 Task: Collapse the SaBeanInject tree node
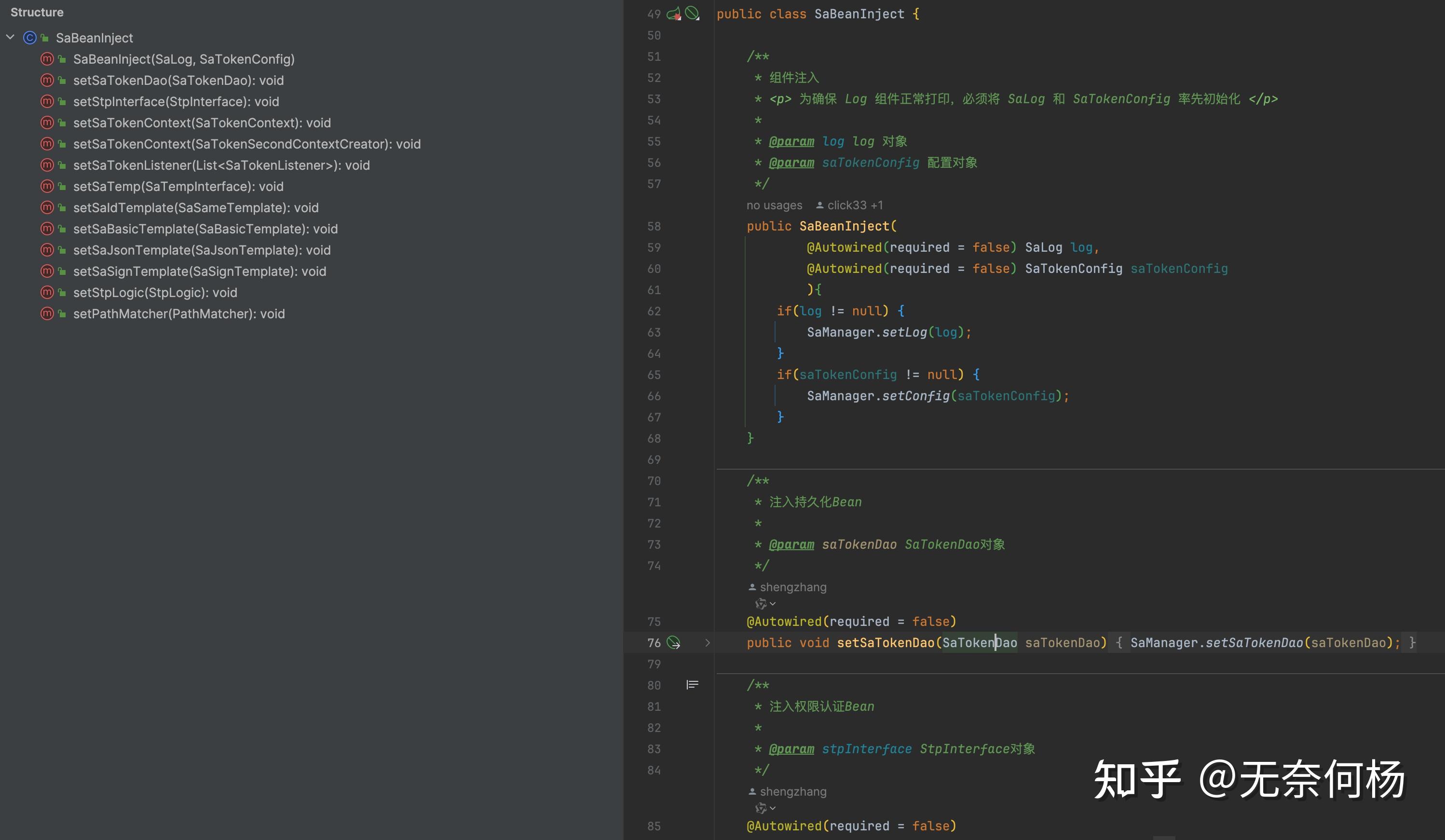pyautogui.click(x=10, y=37)
